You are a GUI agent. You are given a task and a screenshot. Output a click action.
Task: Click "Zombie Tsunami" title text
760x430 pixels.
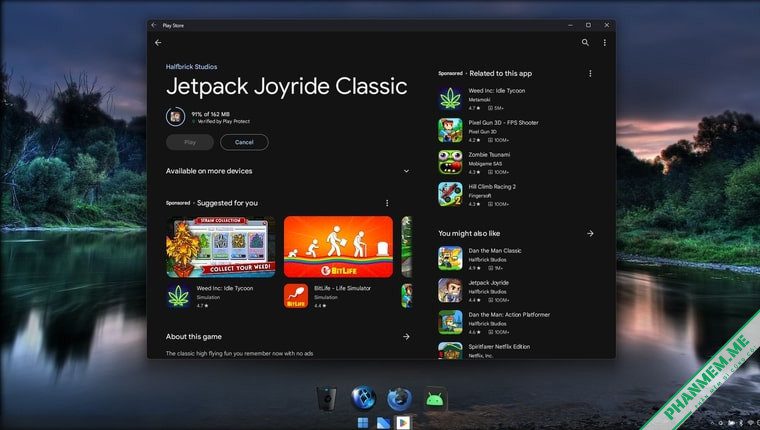coord(489,155)
